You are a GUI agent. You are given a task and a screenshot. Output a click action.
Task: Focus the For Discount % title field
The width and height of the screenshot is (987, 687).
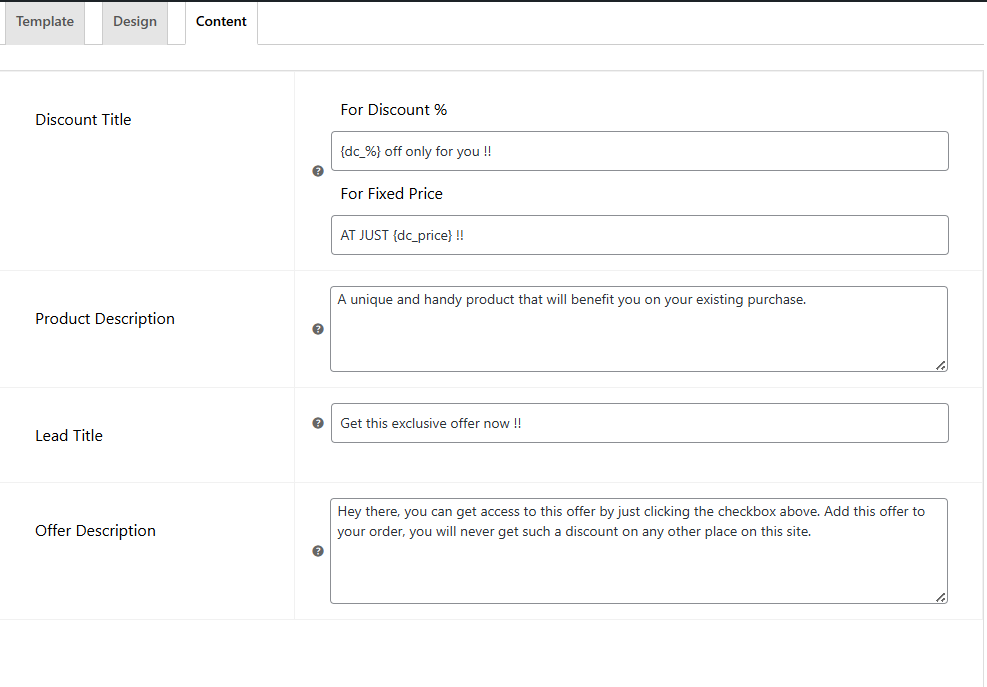point(640,151)
